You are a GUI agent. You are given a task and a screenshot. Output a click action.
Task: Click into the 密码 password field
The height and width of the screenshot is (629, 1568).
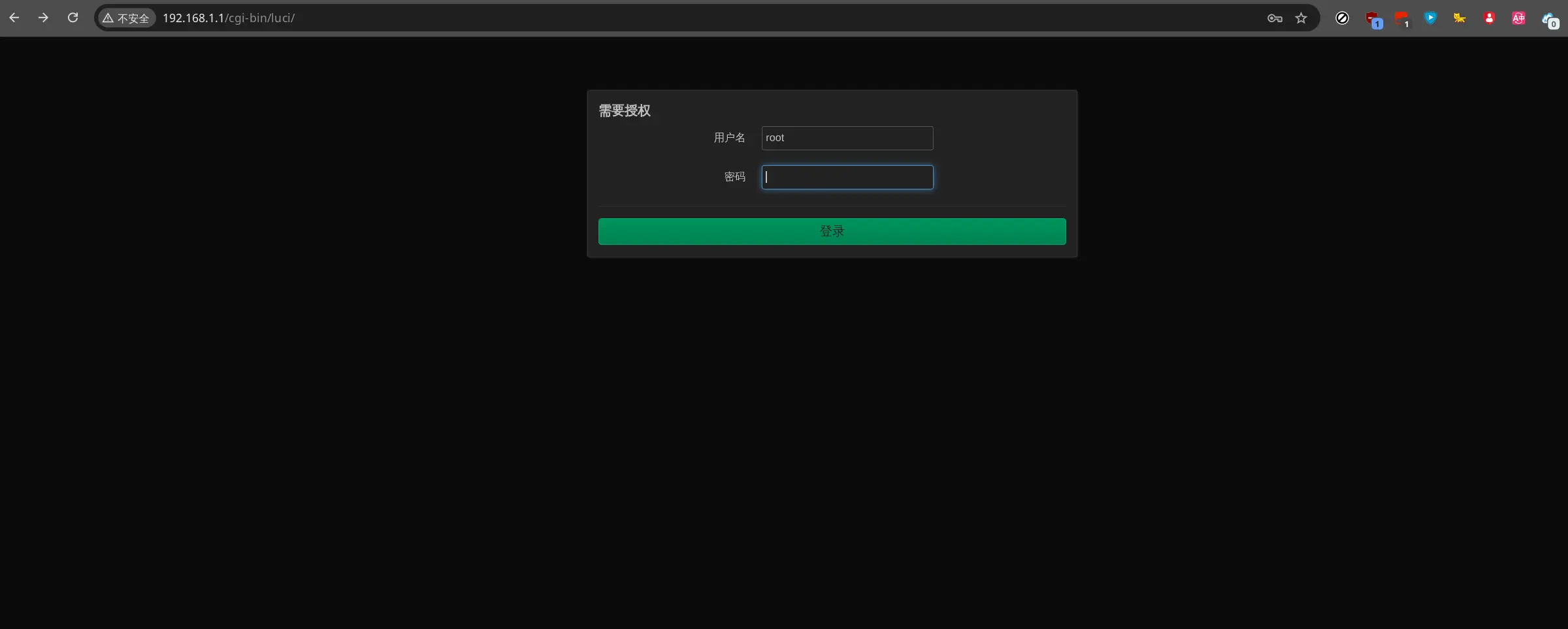pos(847,177)
